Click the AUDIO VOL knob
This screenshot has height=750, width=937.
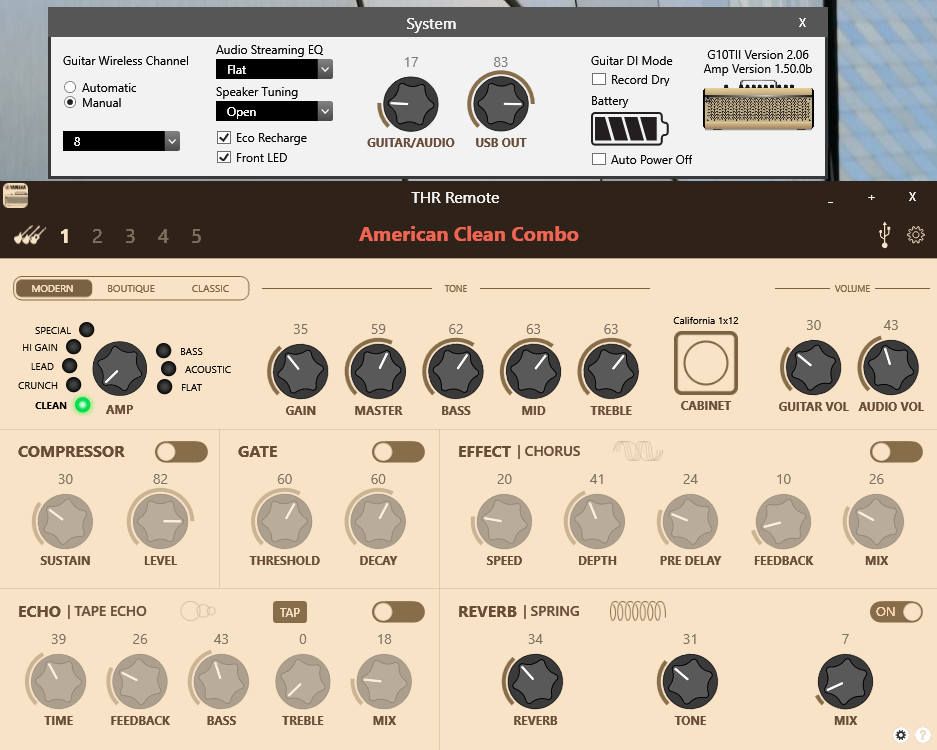(891, 368)
